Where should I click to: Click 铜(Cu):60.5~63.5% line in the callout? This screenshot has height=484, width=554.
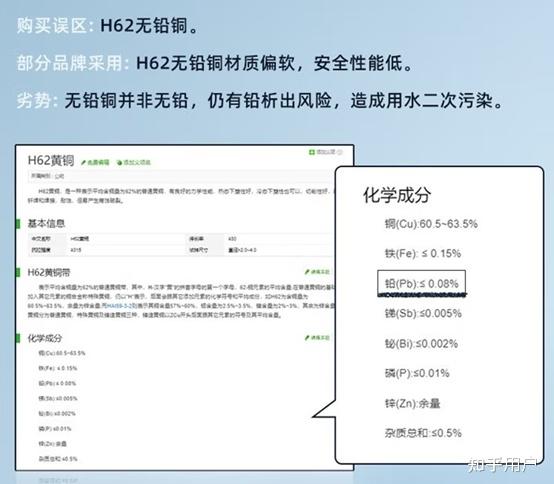(431, 224)
